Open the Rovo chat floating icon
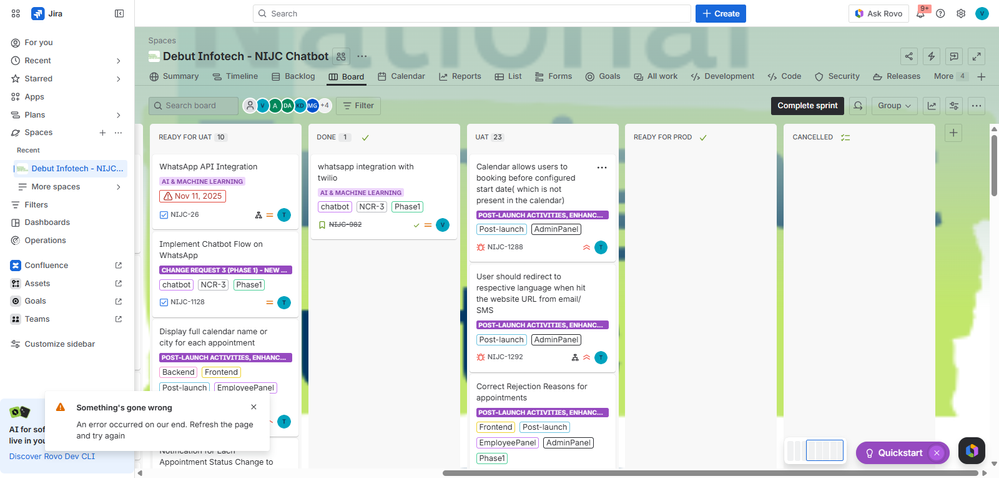Image resolution: width=999 pixels, height=478 pixels. 972,451
